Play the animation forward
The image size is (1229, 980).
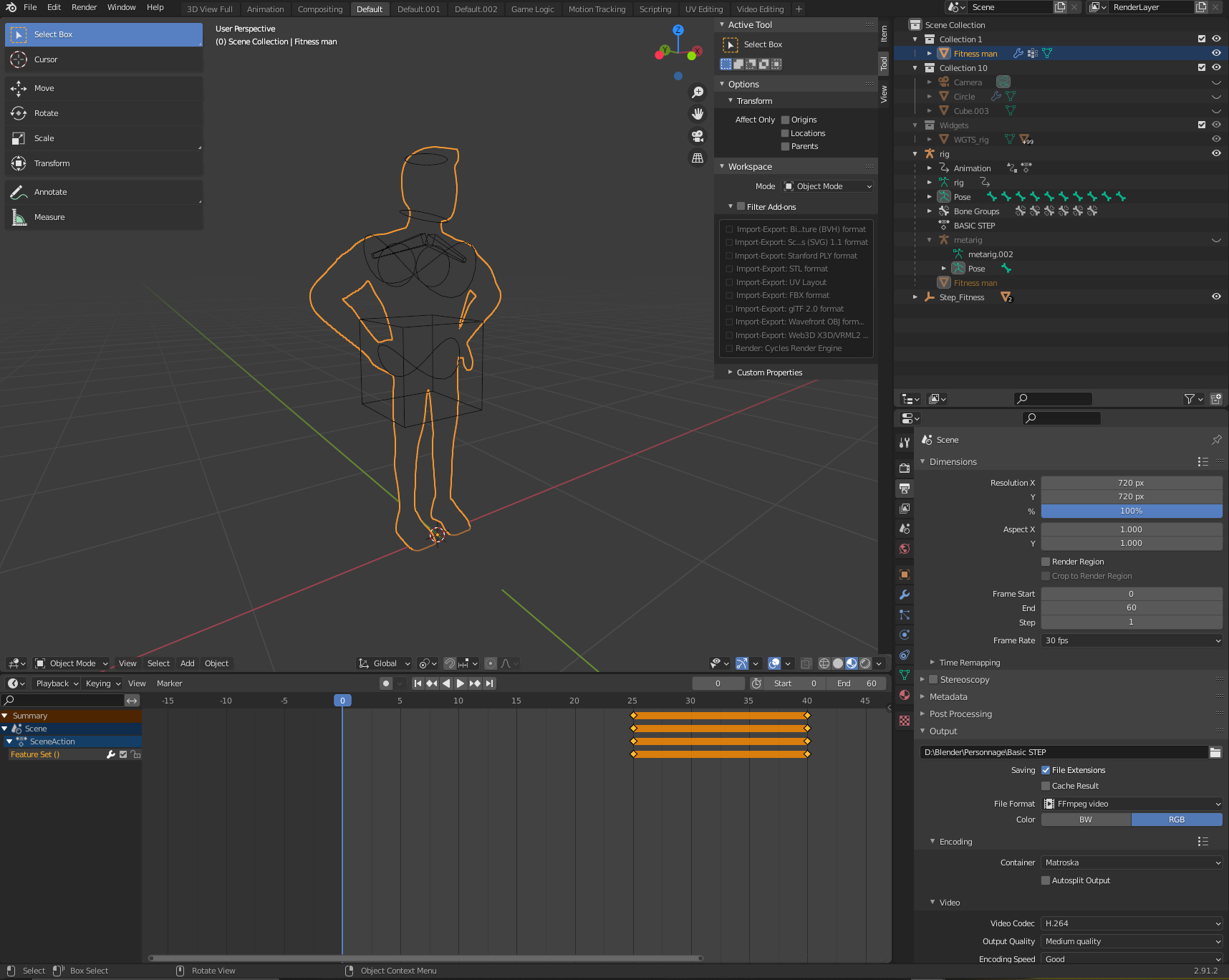pyautogui.click(x=461, y=683)
